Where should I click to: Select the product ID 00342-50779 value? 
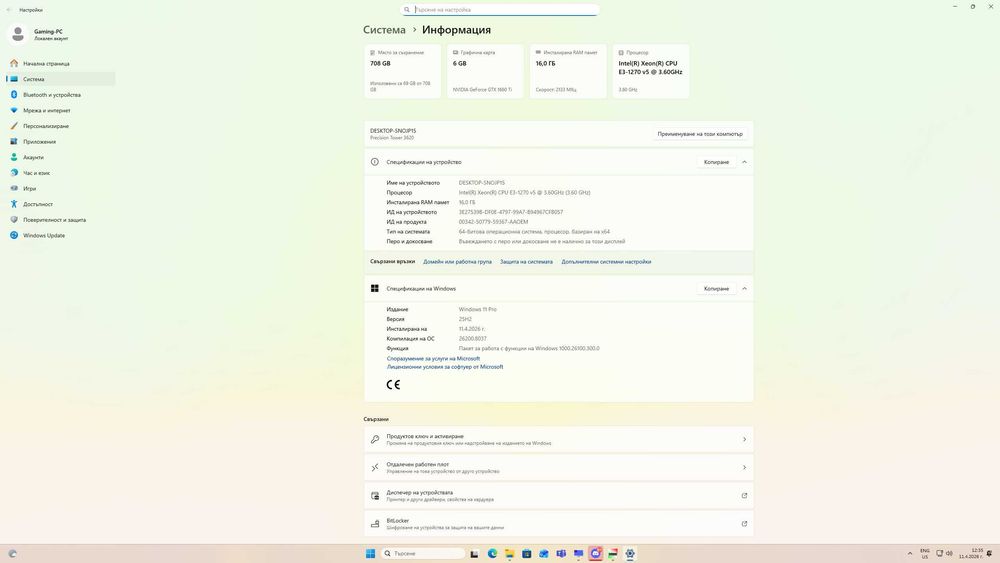pyautogui.click(x=493, y=222)
